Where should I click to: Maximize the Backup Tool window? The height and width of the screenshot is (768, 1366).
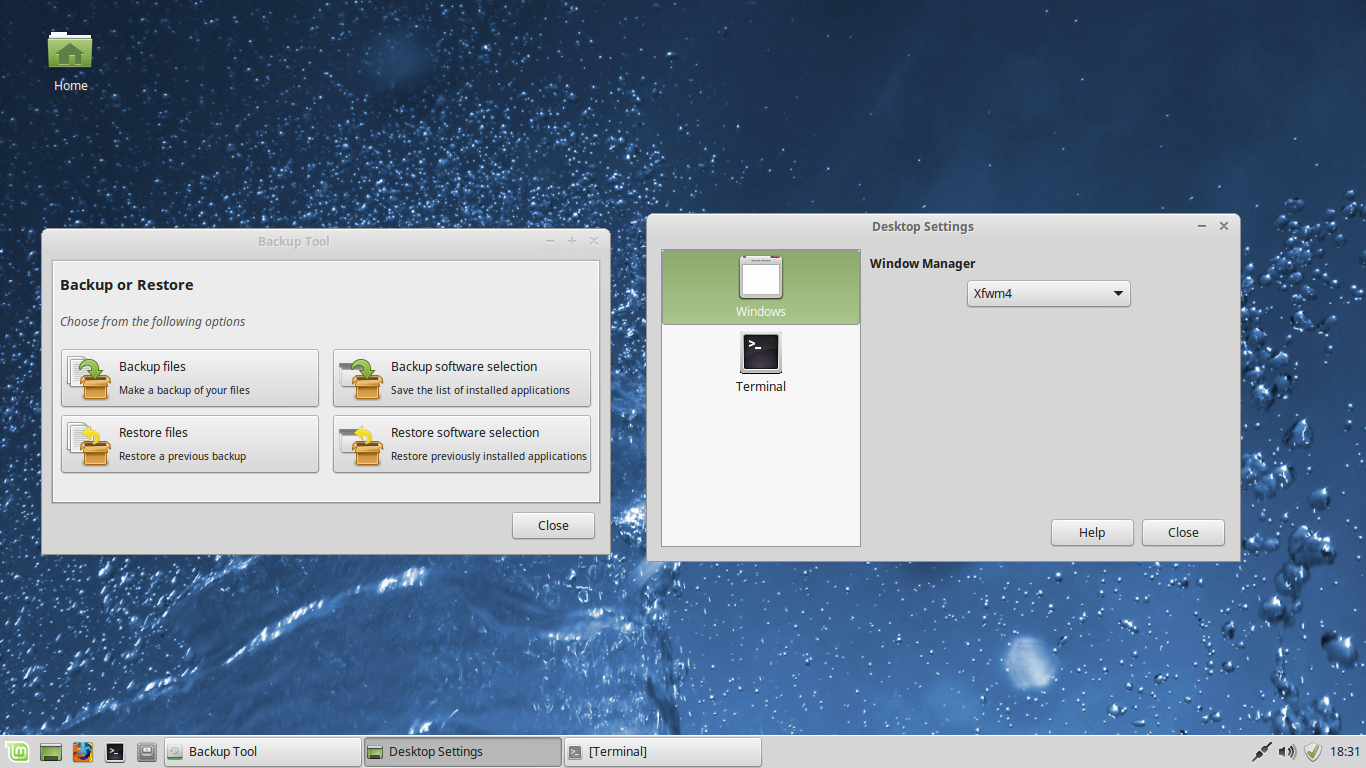tap(572, 241)
